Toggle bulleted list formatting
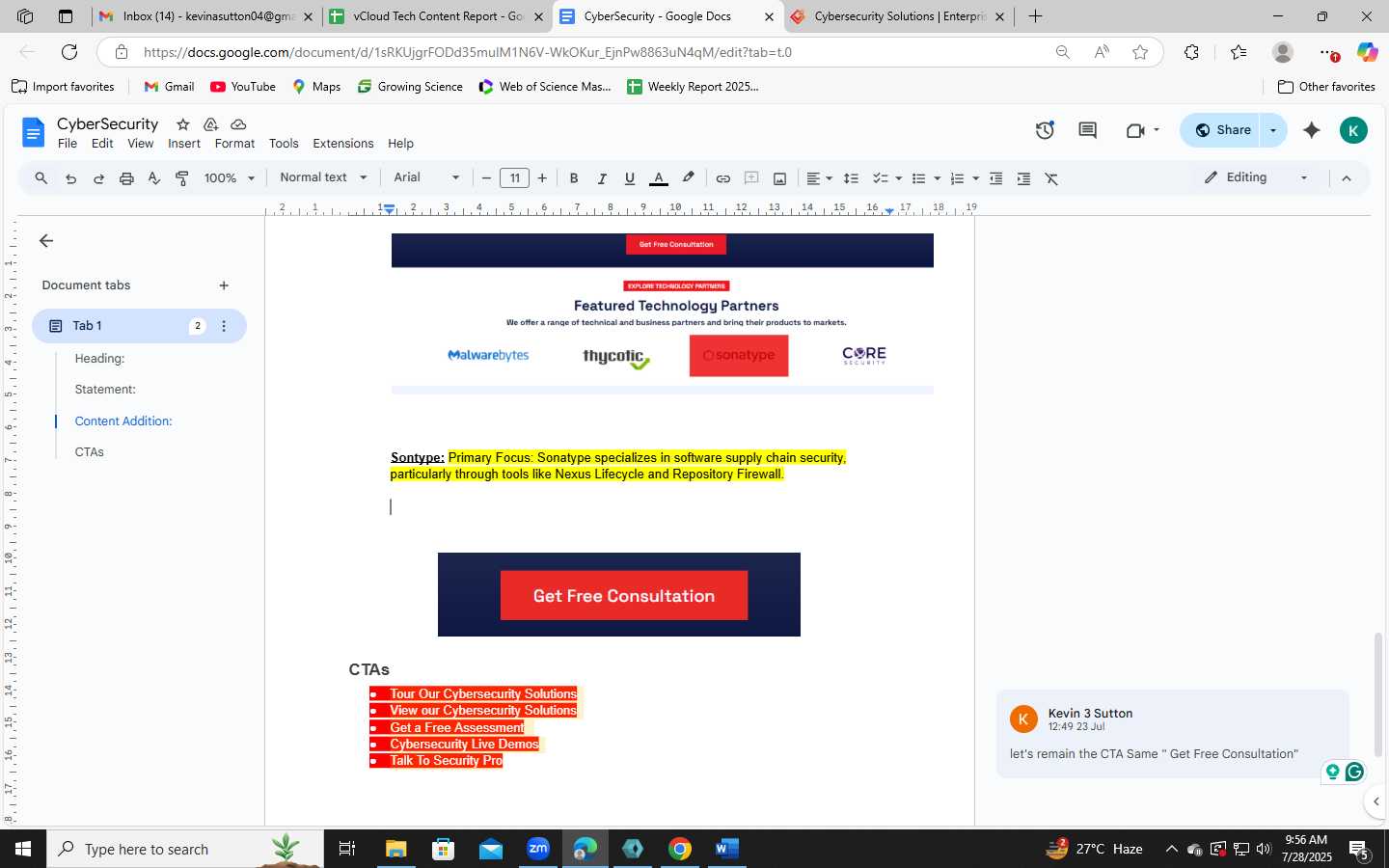The image size is (1389, 868). [x=918, y=178]
